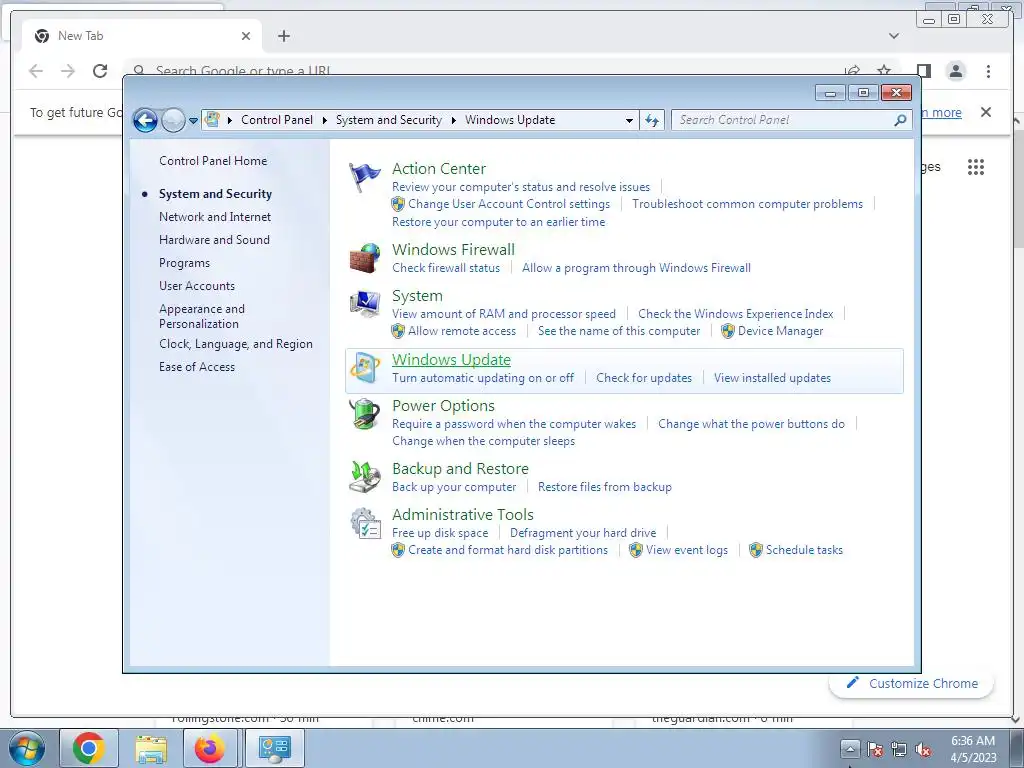Viewport: 1024px width, 768px height.
Task: Open the Windows Update icon
Action: pos(364,368)
